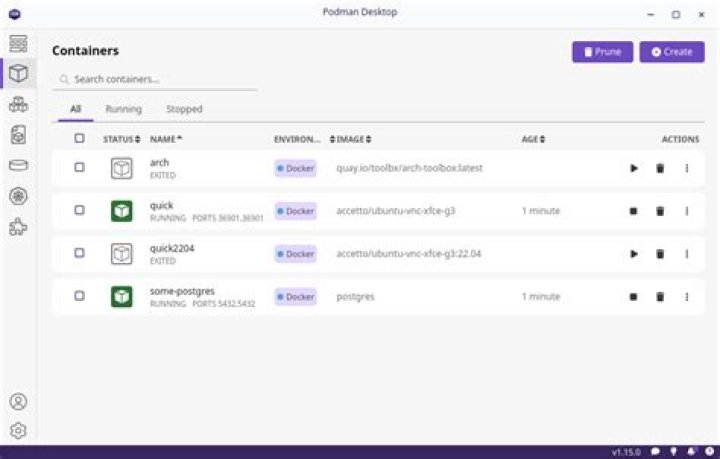720x459 pixels.
Task: Click the Prune button
Action: click(x=602, y=52)
